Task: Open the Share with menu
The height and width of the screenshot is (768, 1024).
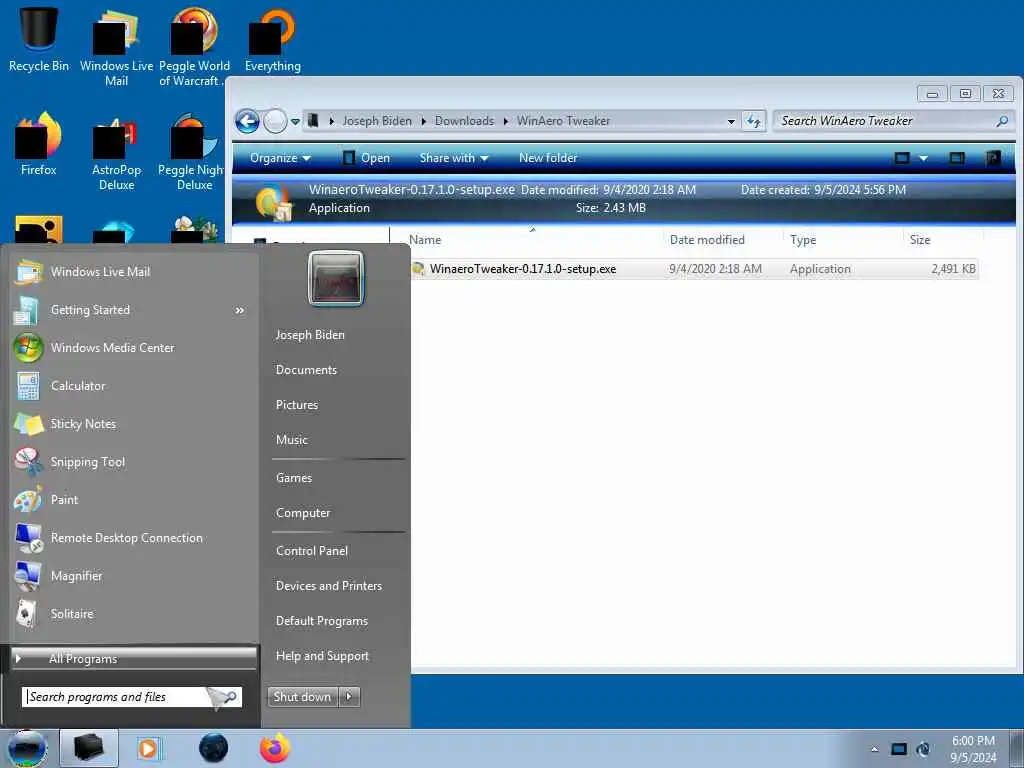Action: [x=454, y=158]
